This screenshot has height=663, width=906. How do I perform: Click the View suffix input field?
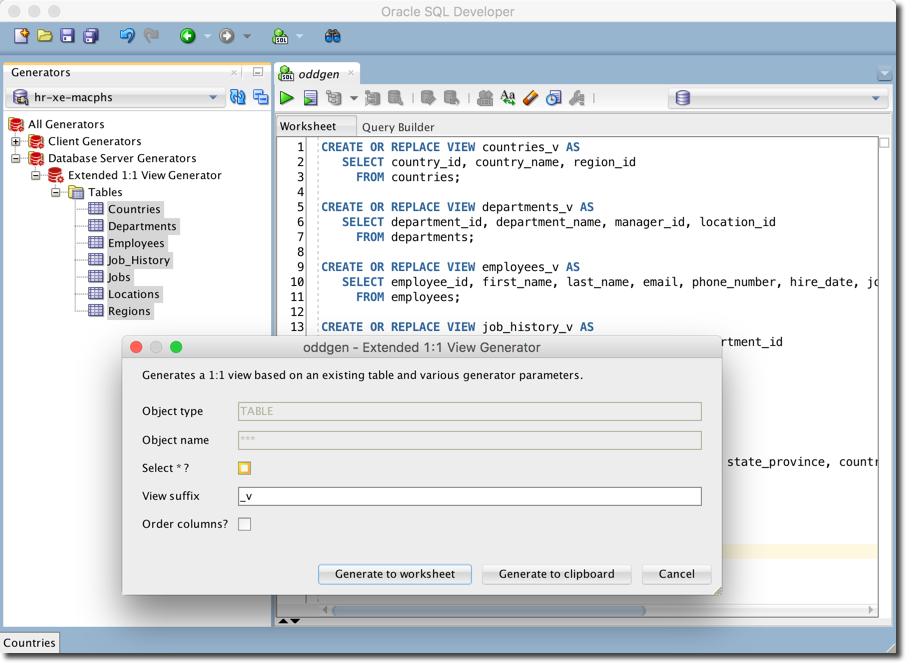[x=470, y=496]
